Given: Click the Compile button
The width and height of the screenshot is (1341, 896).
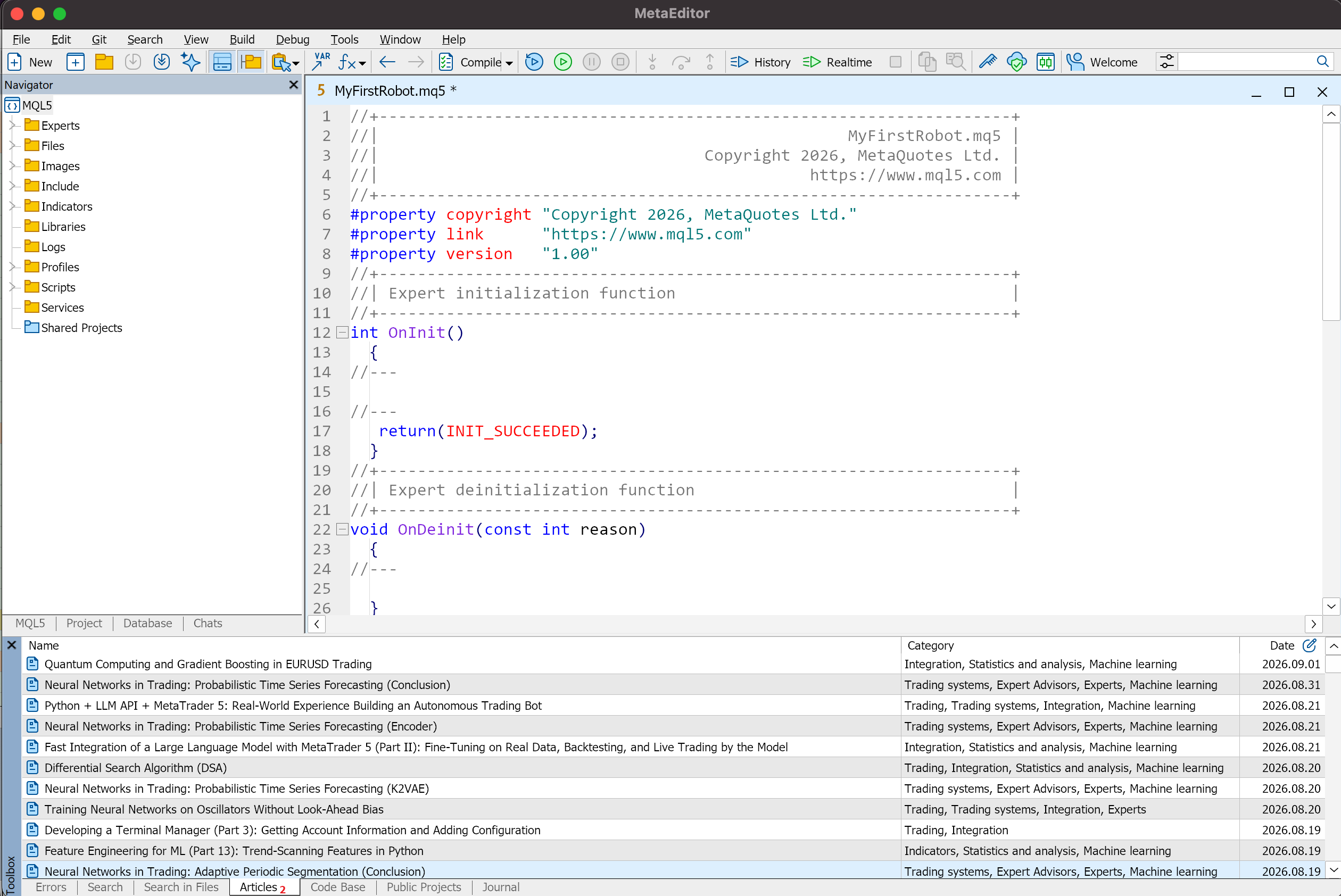Looking at the screenshot, I should (x=470, y=62).
